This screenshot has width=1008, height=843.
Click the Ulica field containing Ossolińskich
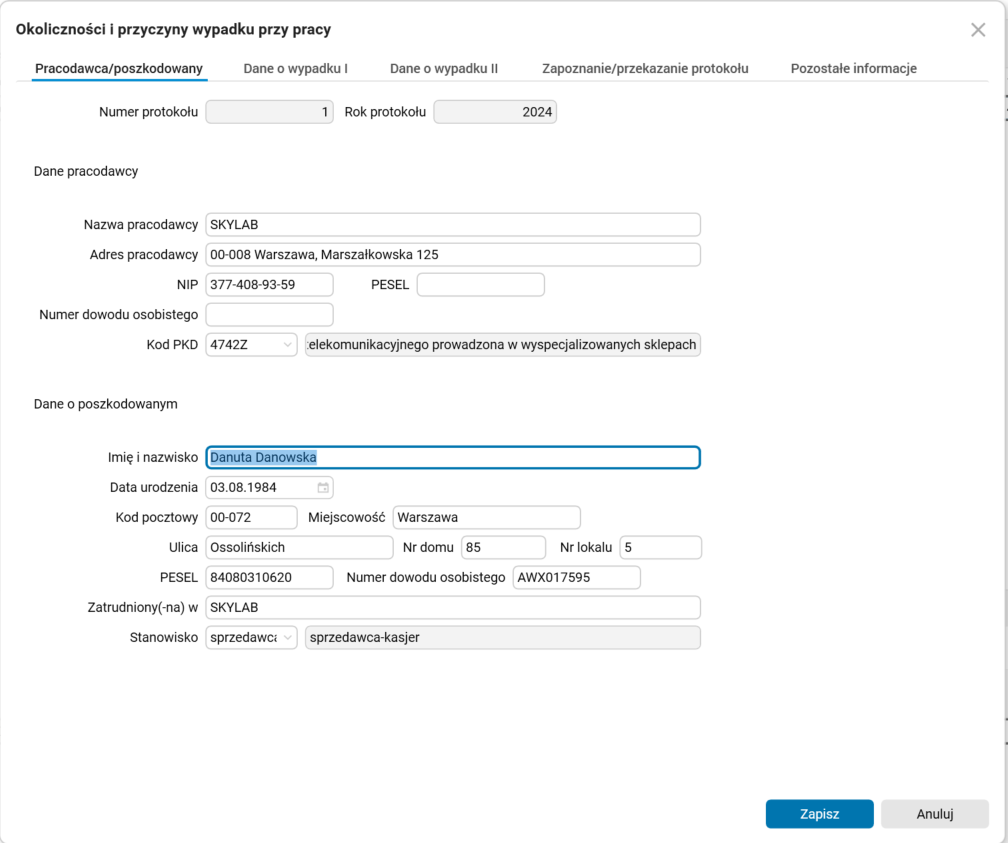tap(299, 547)
